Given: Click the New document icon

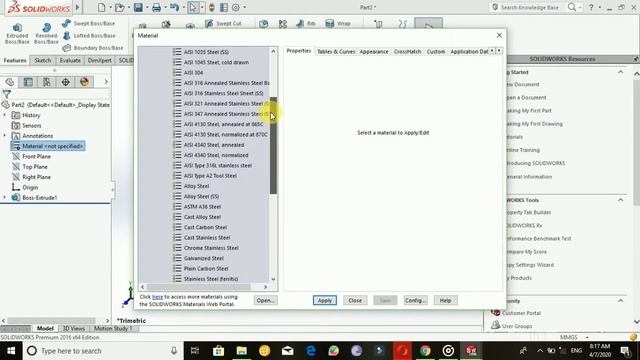Looking at the screenshot, I should (x=101, y=7).
